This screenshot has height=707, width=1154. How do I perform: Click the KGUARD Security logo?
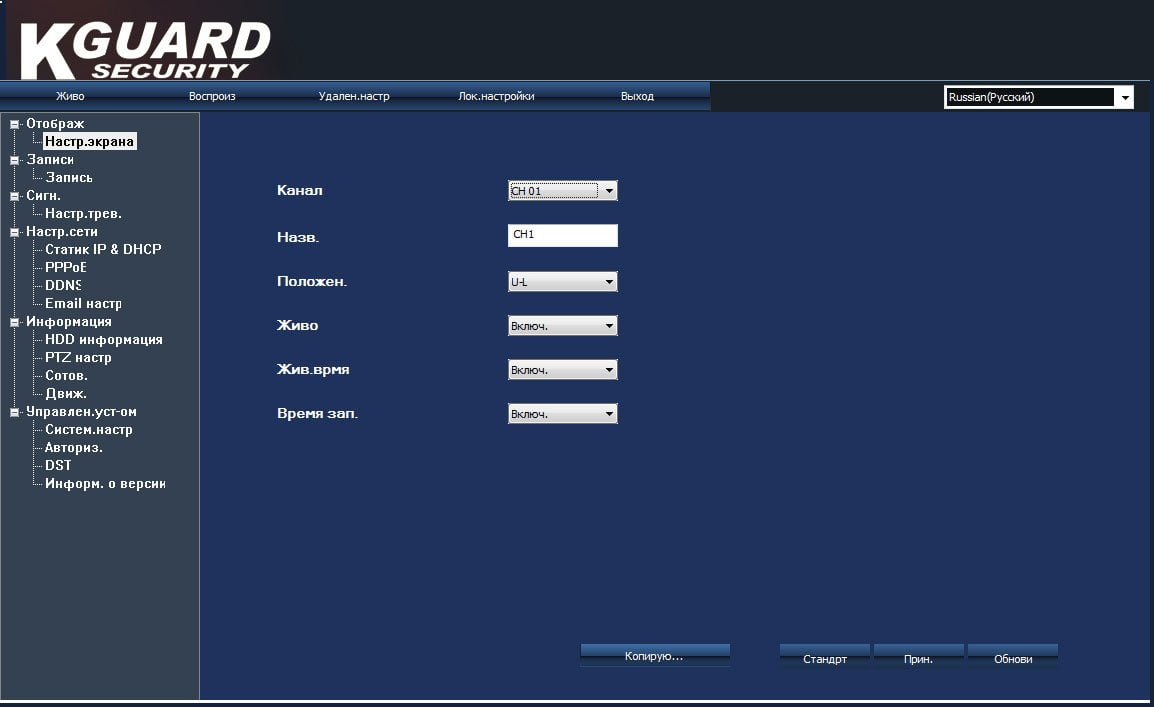point(146,50)
